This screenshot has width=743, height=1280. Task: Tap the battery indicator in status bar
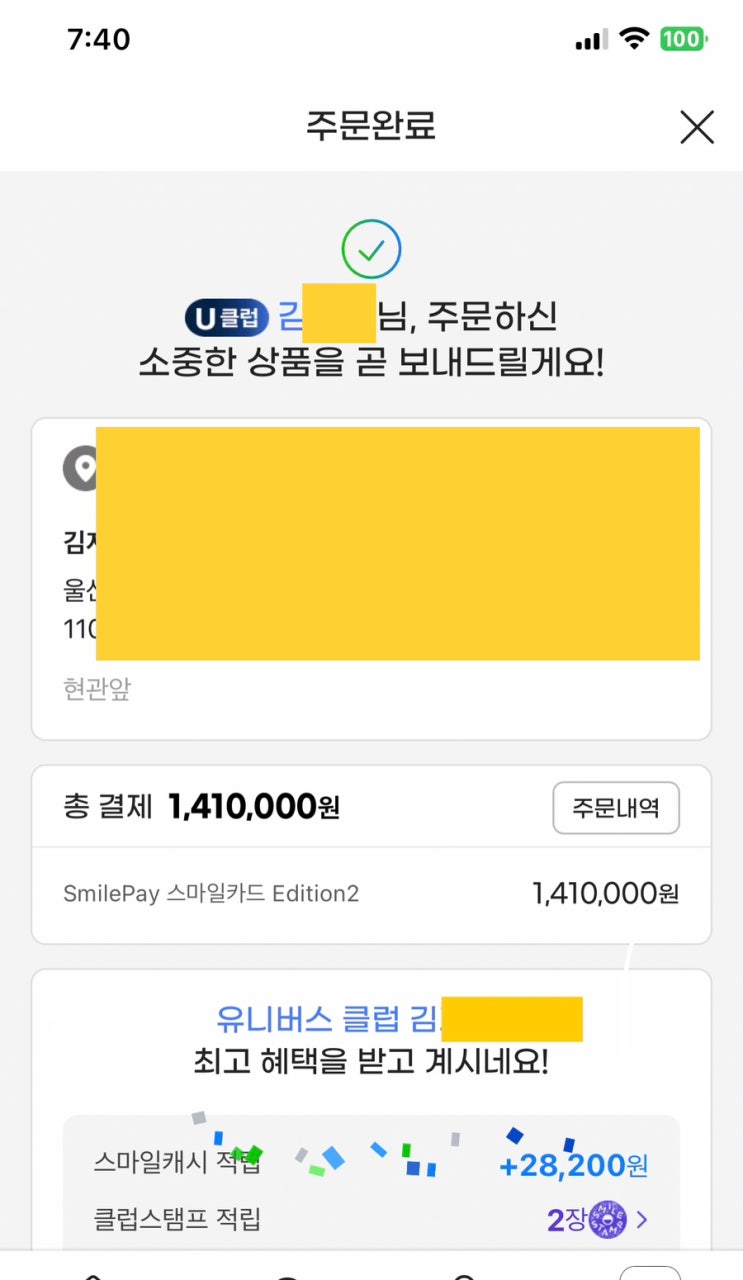[683, 39]
